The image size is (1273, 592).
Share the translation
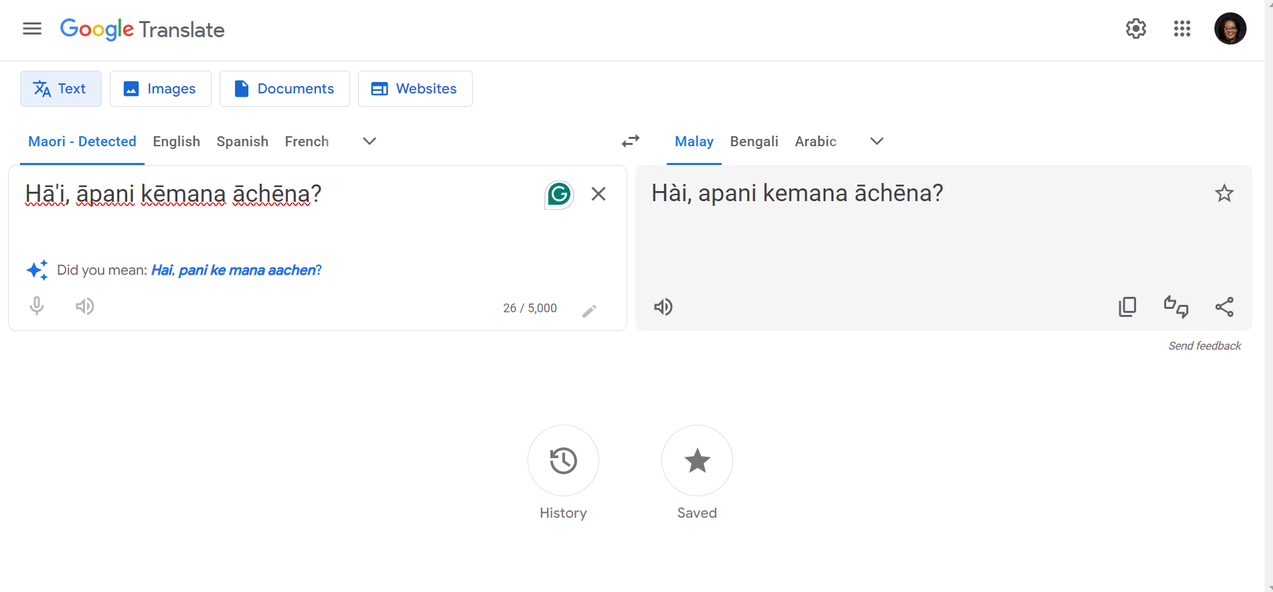(1224, 307)
